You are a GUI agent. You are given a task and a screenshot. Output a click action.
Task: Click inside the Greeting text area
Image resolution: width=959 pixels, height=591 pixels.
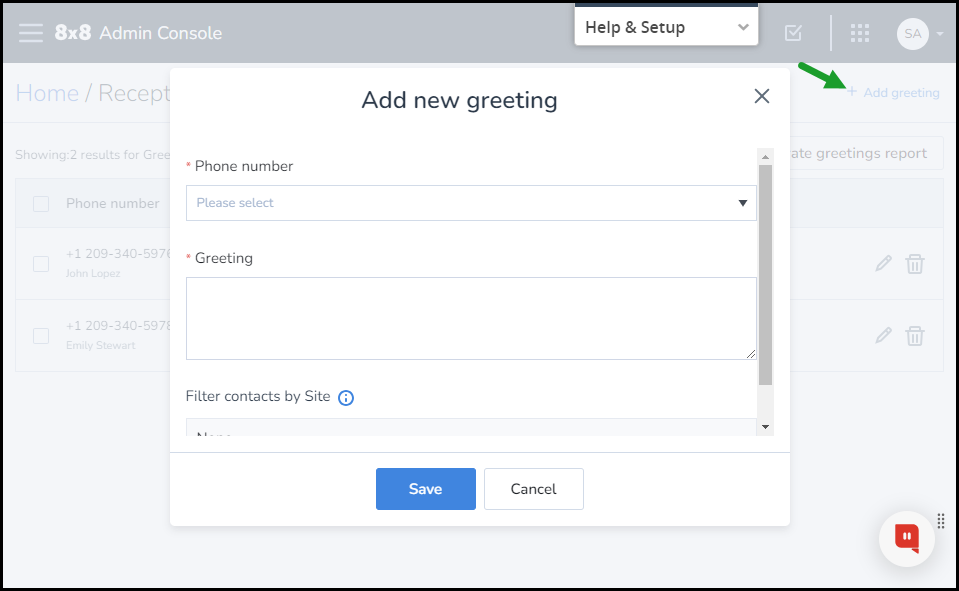pos(471,318)
